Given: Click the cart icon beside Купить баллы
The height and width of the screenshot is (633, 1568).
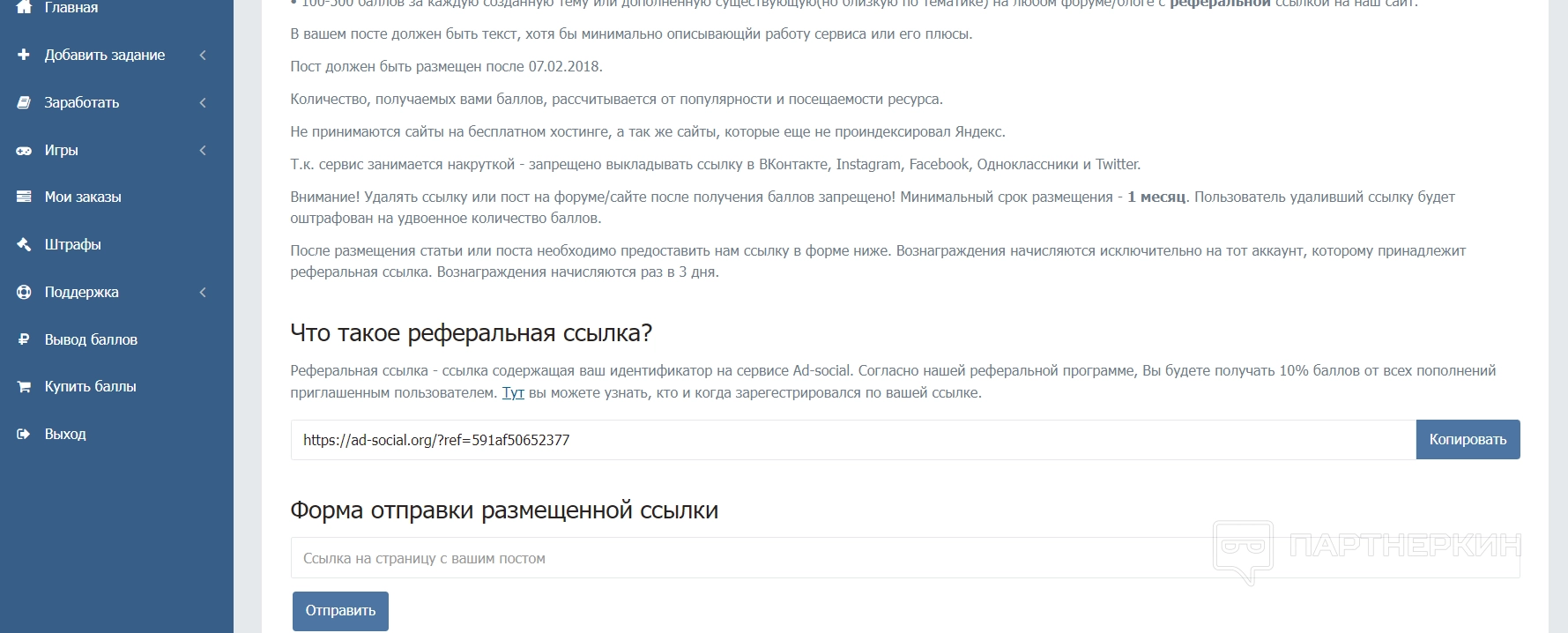Looking at the screenshot, I should coord(24,386).
